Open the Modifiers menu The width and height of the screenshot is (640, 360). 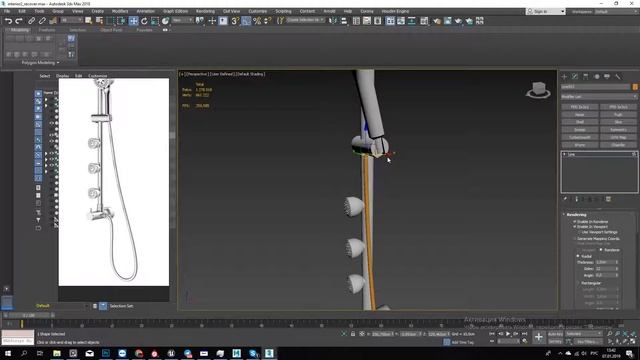coord(120,11)
